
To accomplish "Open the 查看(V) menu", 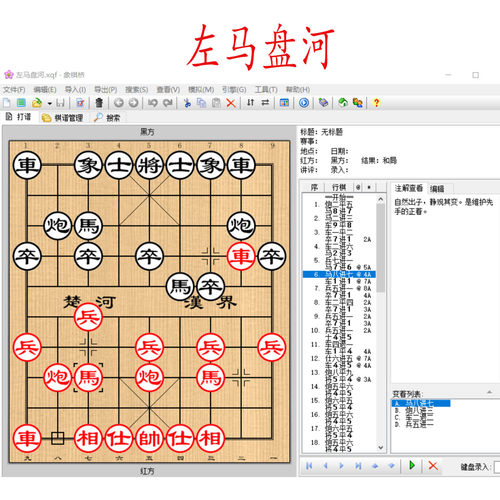I will point(168,90).
